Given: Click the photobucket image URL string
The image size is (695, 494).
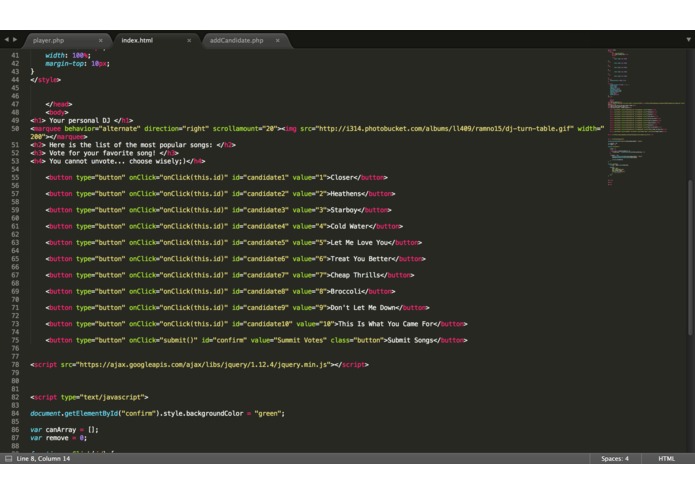Looking at the screenshot, I should (x=445, y=129).
